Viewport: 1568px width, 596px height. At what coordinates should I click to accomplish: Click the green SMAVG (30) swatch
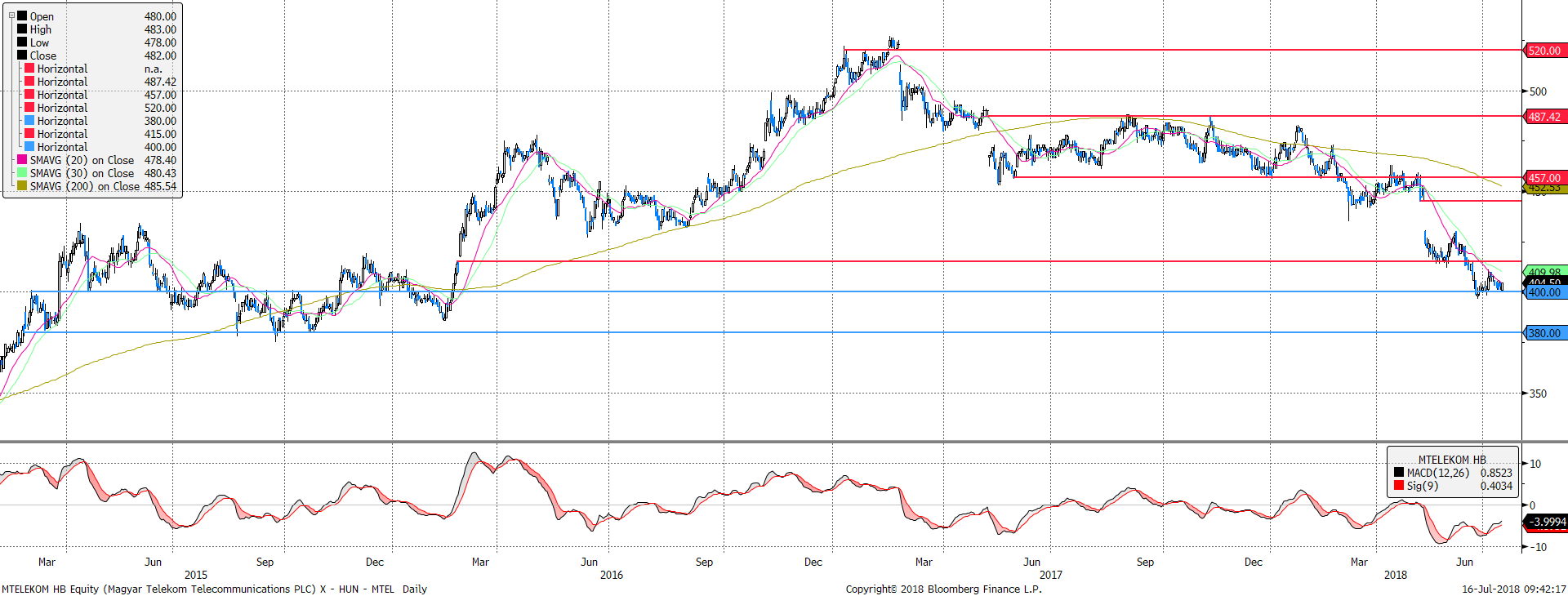(22, 172)
